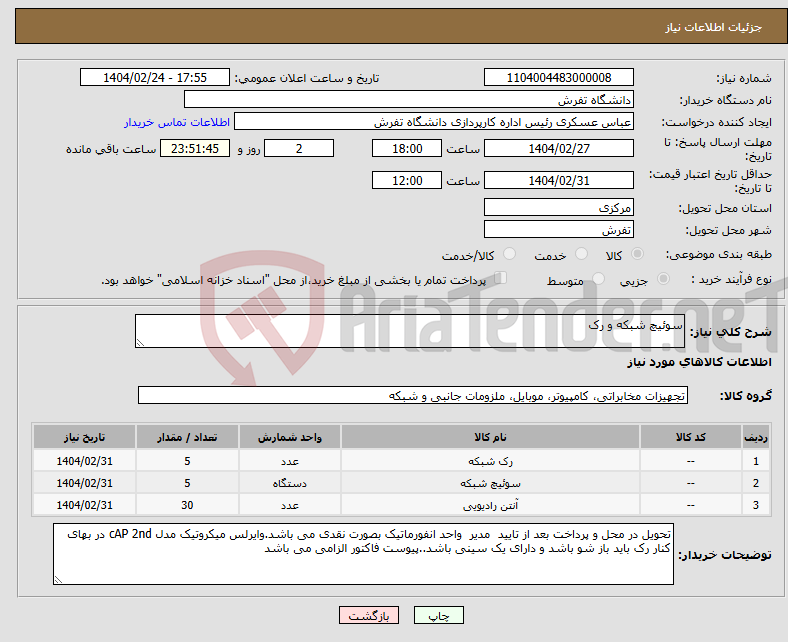Click the goods group field تجهیزات مخابراتی
This screenshot has height=642, width=788.
coord(413,395)
